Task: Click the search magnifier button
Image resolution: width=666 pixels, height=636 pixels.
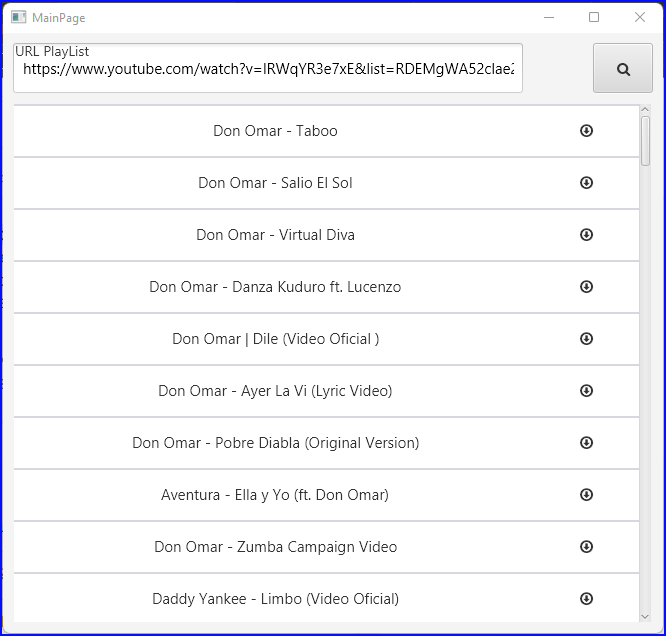Action: pyautogui.click(x=623, y=68)
